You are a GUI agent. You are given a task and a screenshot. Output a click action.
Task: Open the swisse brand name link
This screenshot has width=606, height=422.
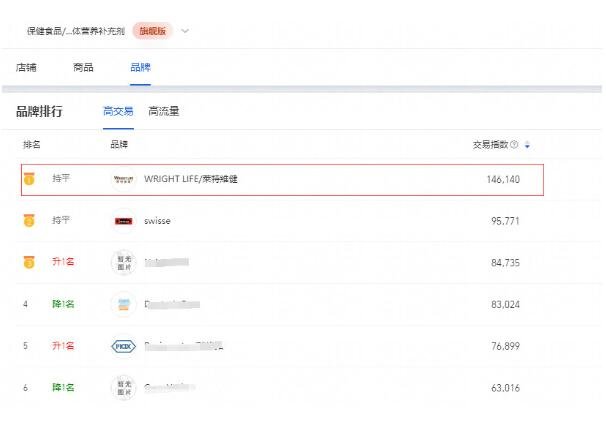point(157,221)
